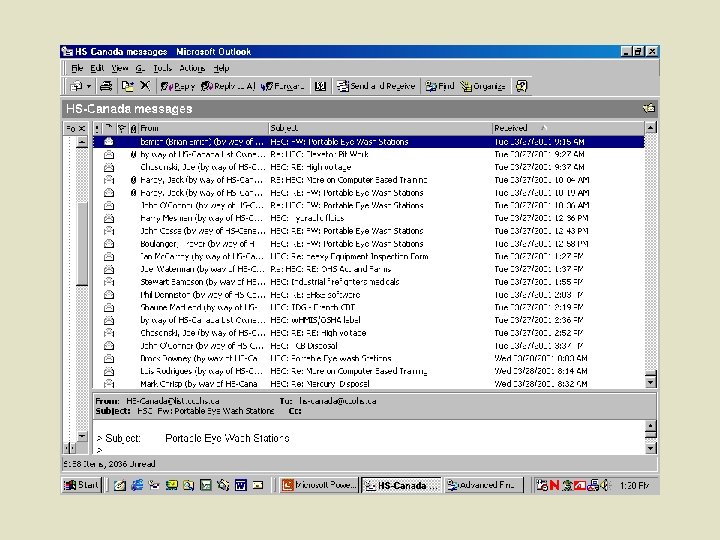Open the File menu
This screenshot has height=540, width=720.
pyautogui.click(x=77, y=68)
